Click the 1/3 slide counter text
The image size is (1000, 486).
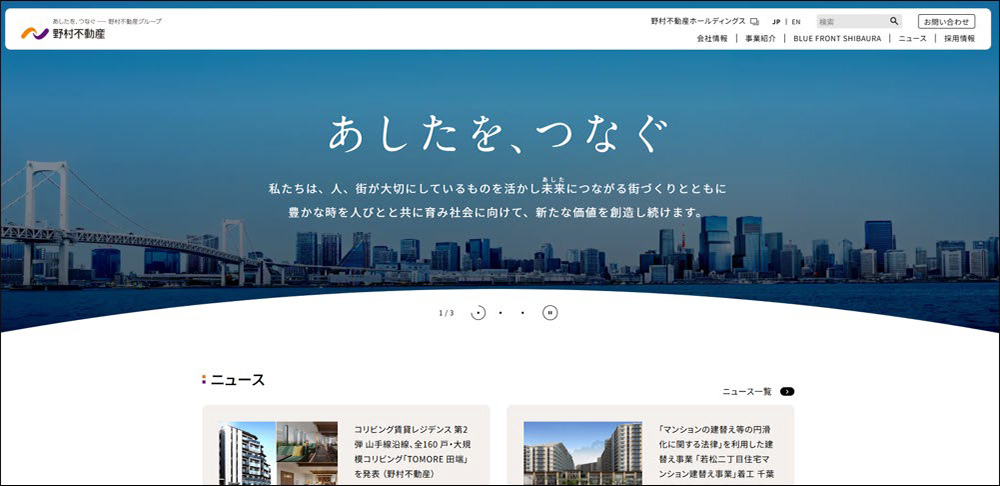tap(446, 313)
